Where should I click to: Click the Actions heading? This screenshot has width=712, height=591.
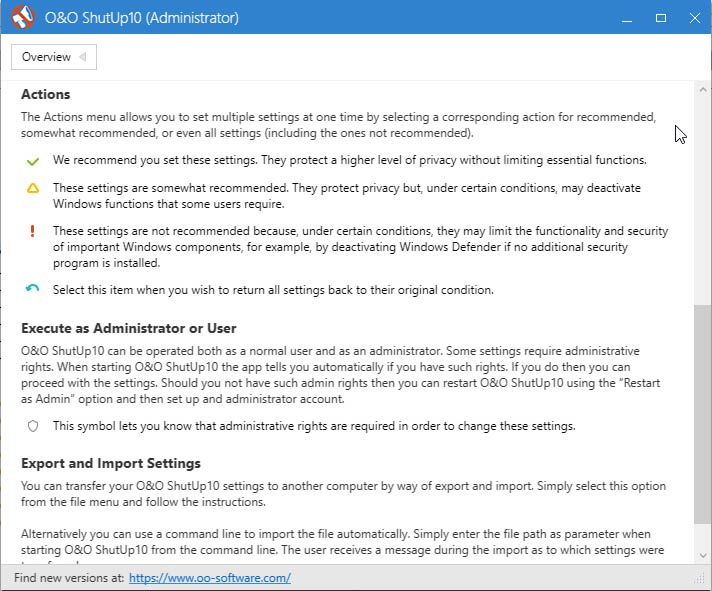pyautogui.click(x=46, y=94)
